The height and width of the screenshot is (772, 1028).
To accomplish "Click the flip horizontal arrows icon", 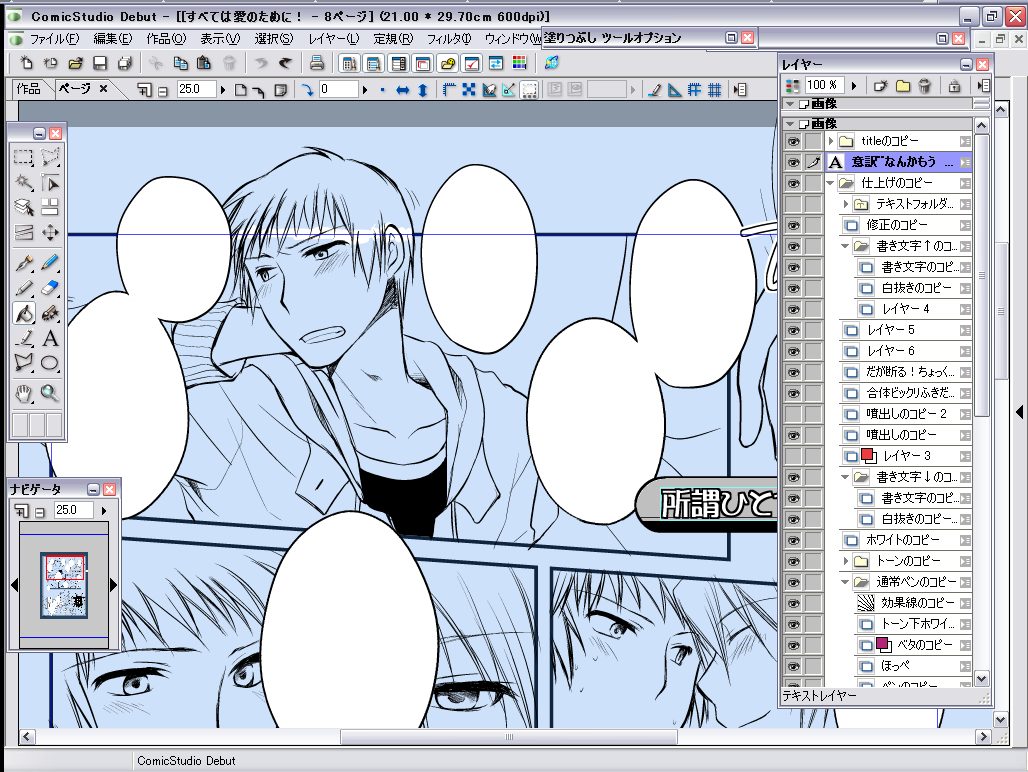I will [403, 90].
